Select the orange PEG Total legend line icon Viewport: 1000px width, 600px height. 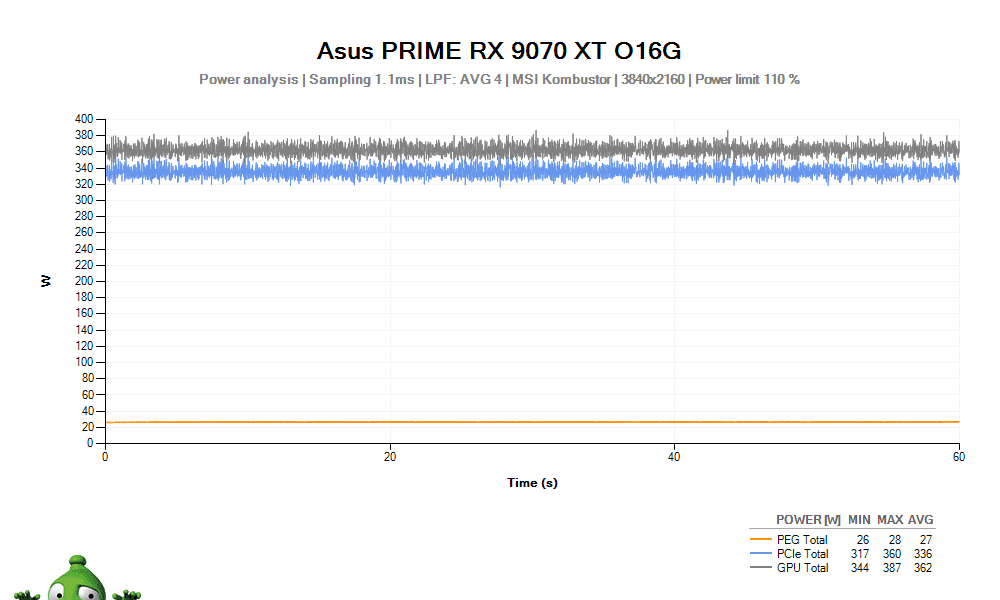762,539
